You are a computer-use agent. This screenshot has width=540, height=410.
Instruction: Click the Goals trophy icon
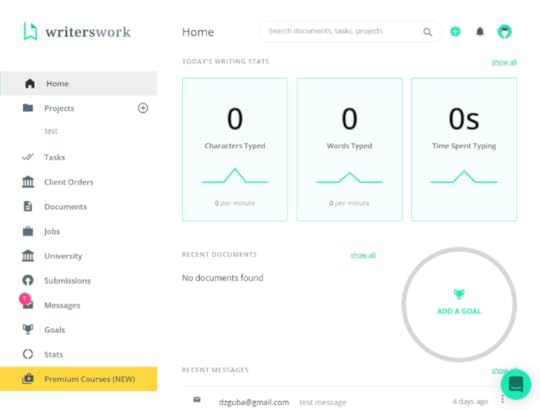coord(28,329)
